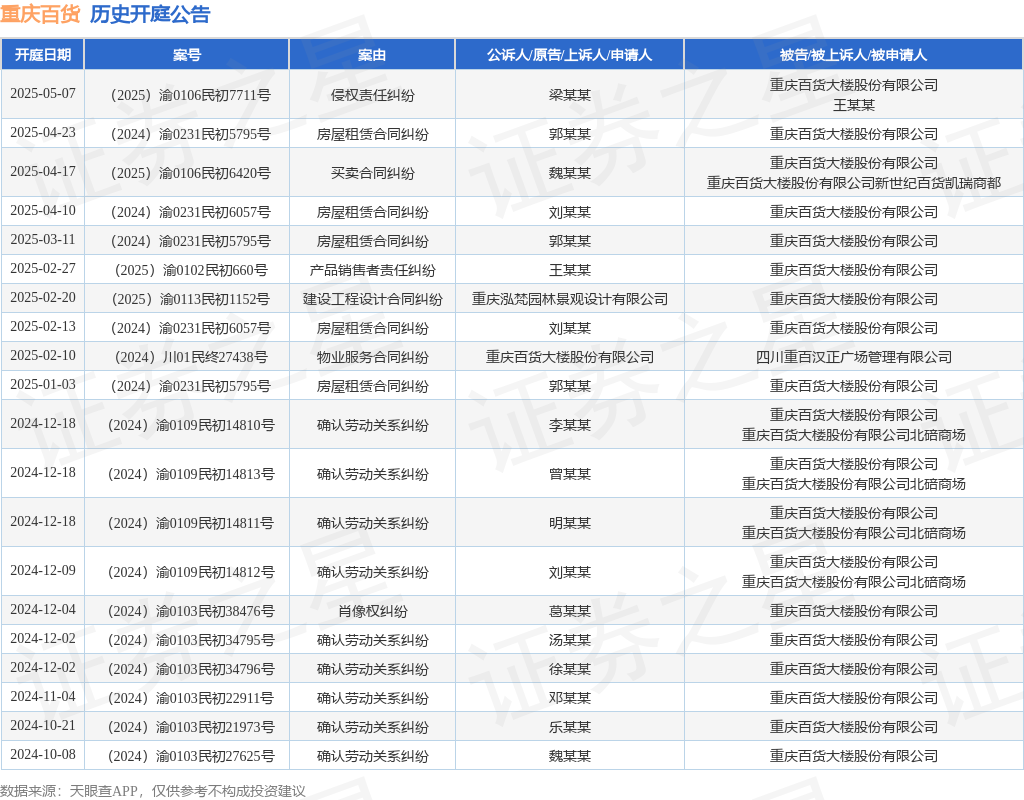This screenshot has width=1024, height=800.
Task: Select date cell 2025-04-23
Action: coord(42,133)
